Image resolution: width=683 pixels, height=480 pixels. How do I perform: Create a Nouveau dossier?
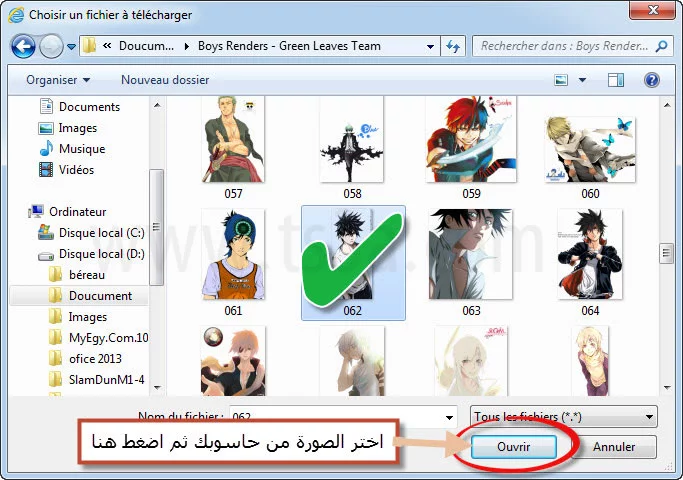click(165, 80)
